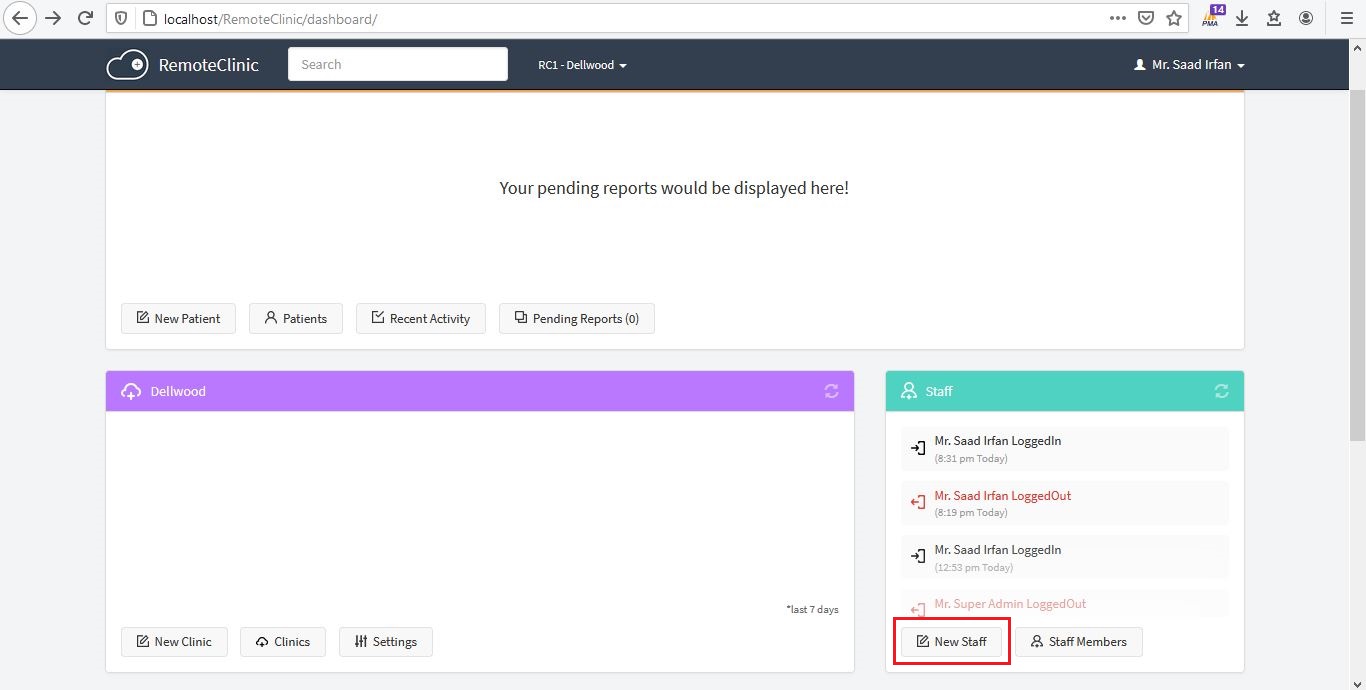Click the Search input field
The image size is (1366, 690).
coord(397,64)
